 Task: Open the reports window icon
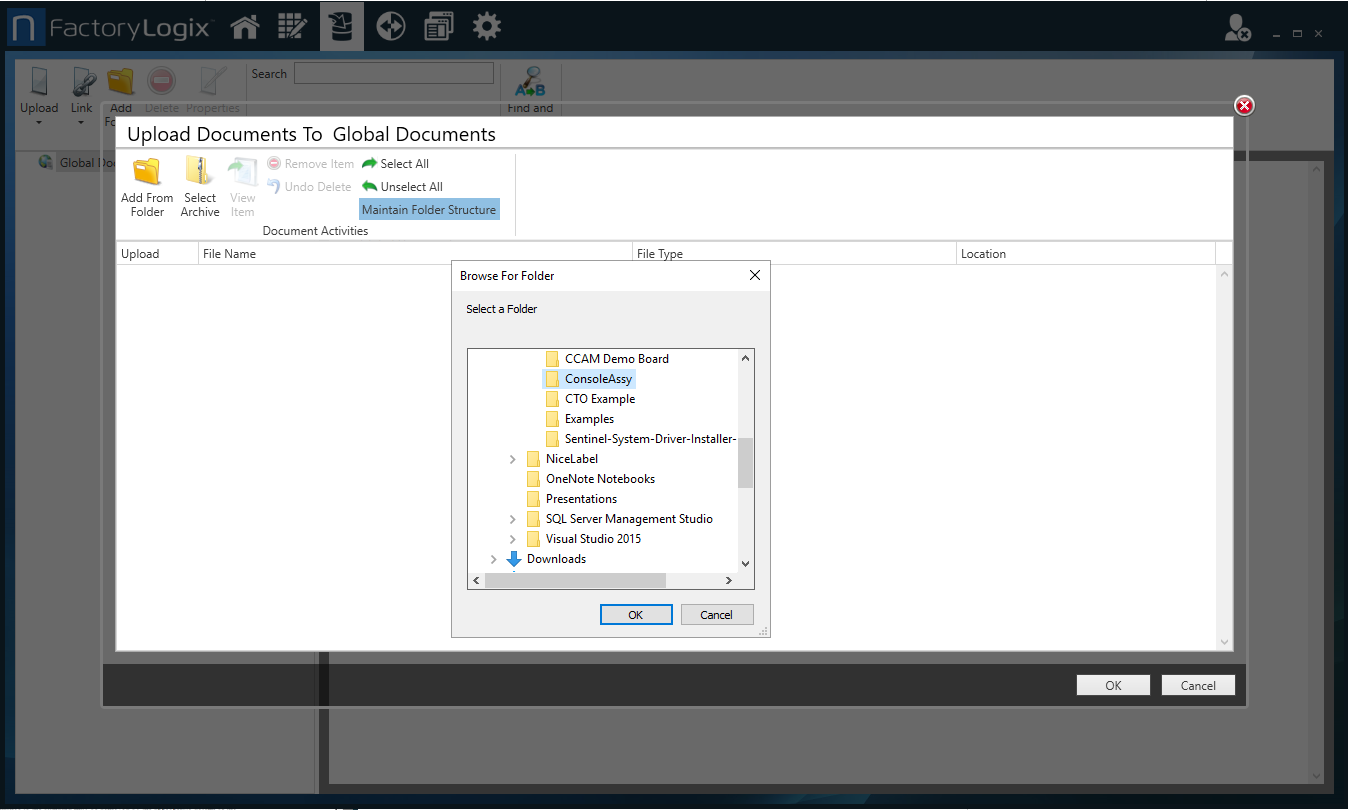[438, 26]
